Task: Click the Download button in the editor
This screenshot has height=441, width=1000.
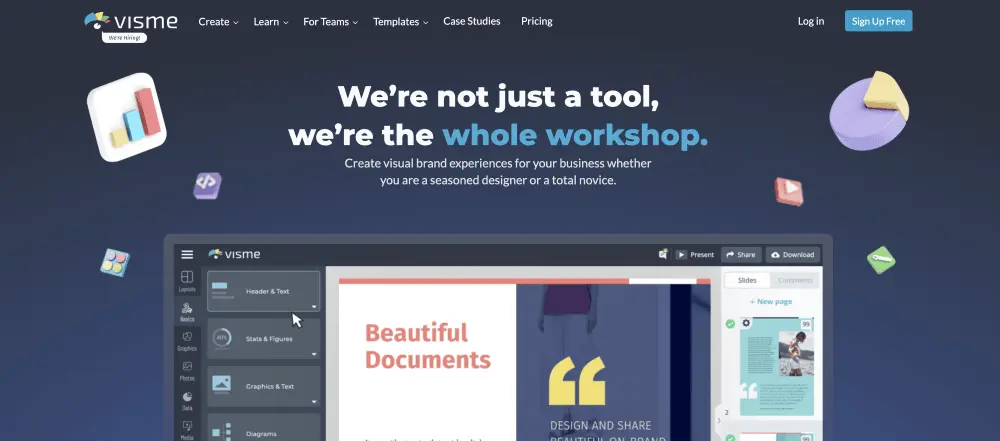Action: (x=793, y=255)
